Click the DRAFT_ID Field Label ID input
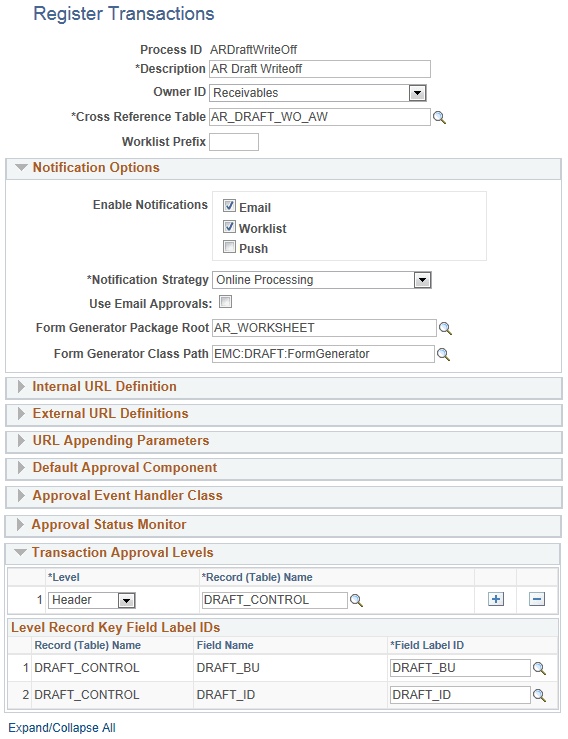568x739 pixels. pos(461,695)
